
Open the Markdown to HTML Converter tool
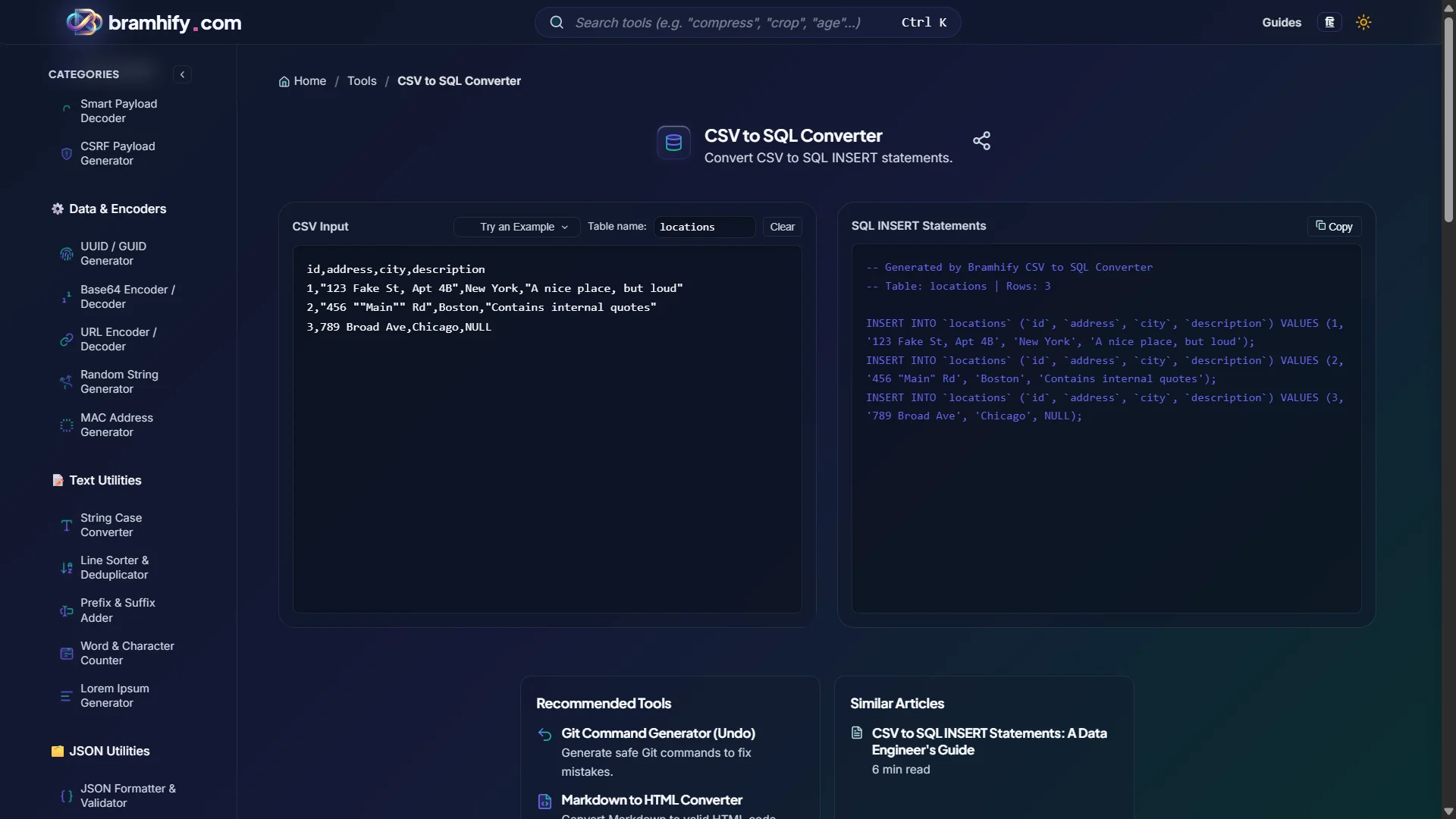click(x=651, y=800)
